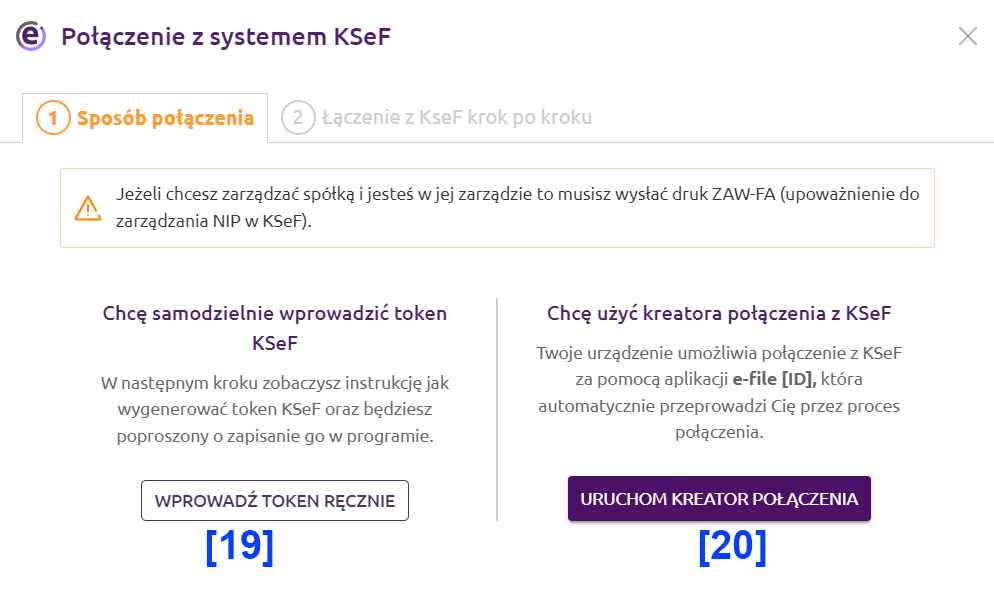The width and height of the screenshot is (994, 615).
Task: Click the WPROWADŹ TOKEN RĘCZNIE button
Action: 274,501
